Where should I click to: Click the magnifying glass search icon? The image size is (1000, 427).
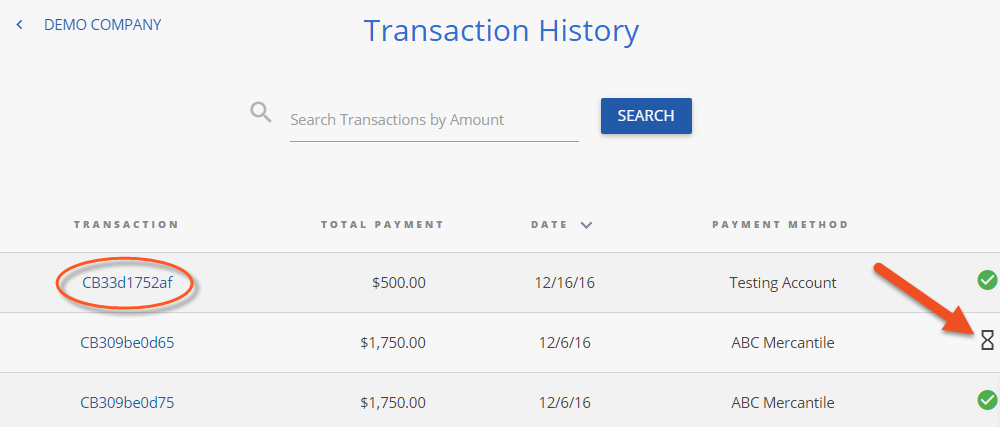pos(261,113)
